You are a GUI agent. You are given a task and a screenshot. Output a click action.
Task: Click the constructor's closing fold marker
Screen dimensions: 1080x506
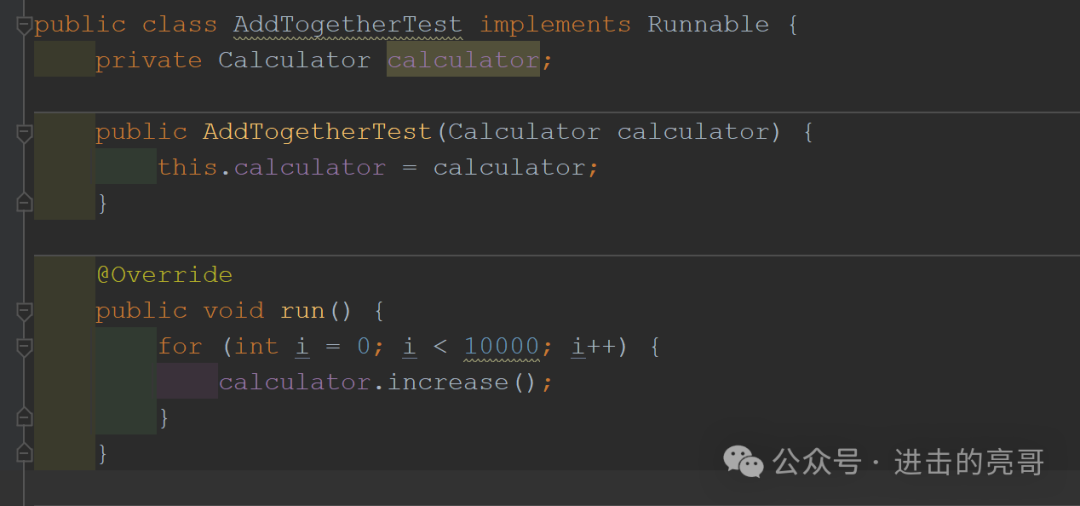(24, 203)
